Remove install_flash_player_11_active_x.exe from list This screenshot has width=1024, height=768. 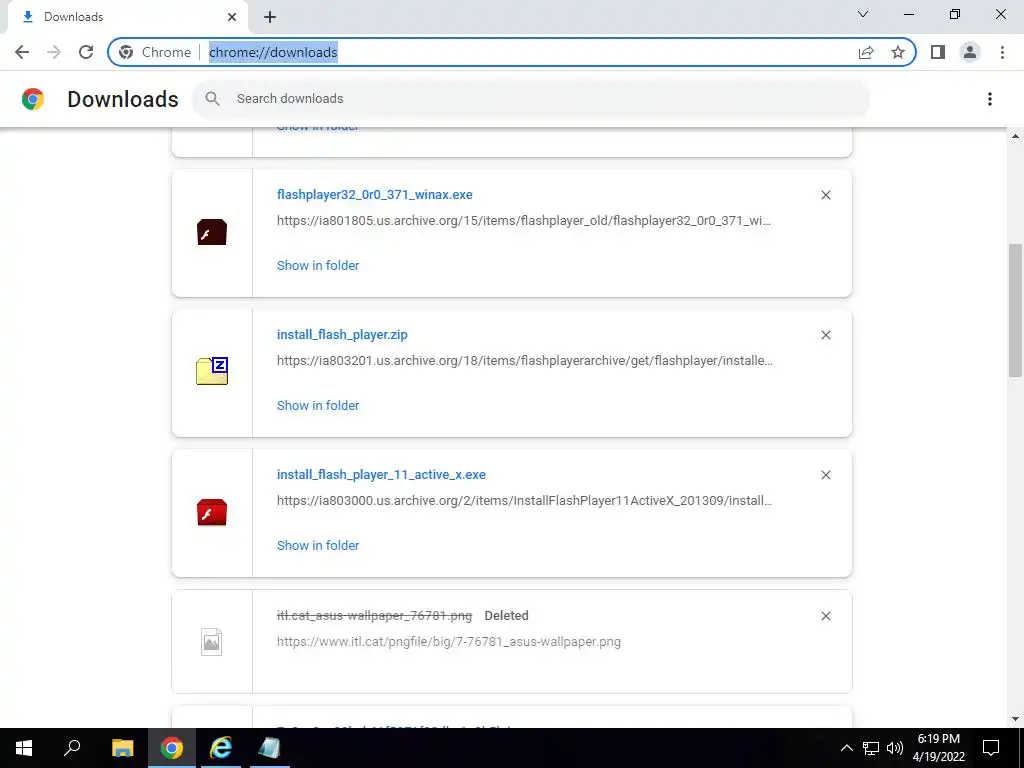click(826, 475)
